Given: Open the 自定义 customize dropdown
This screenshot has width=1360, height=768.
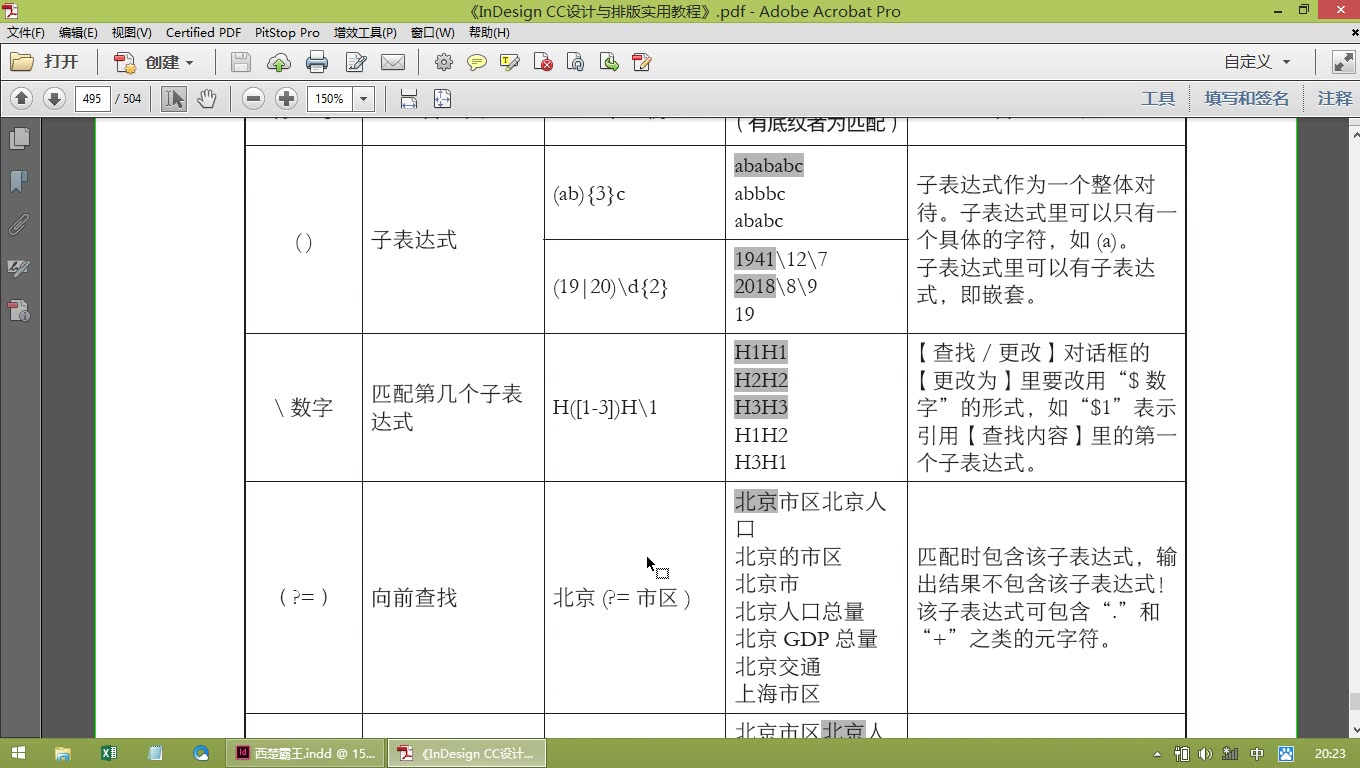Looking at the screenshot, I should [x=1257, y=62].
